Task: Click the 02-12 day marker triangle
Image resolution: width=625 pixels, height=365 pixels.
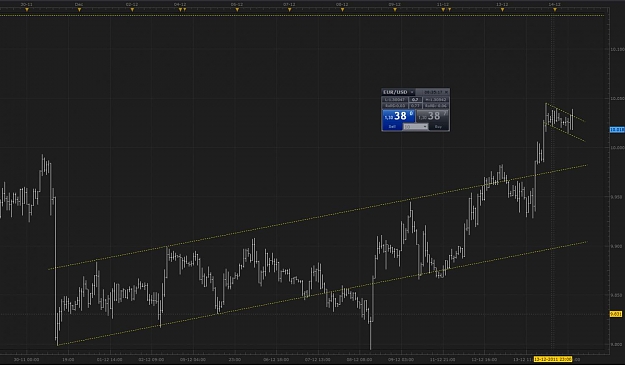Action: coord(132,10)
